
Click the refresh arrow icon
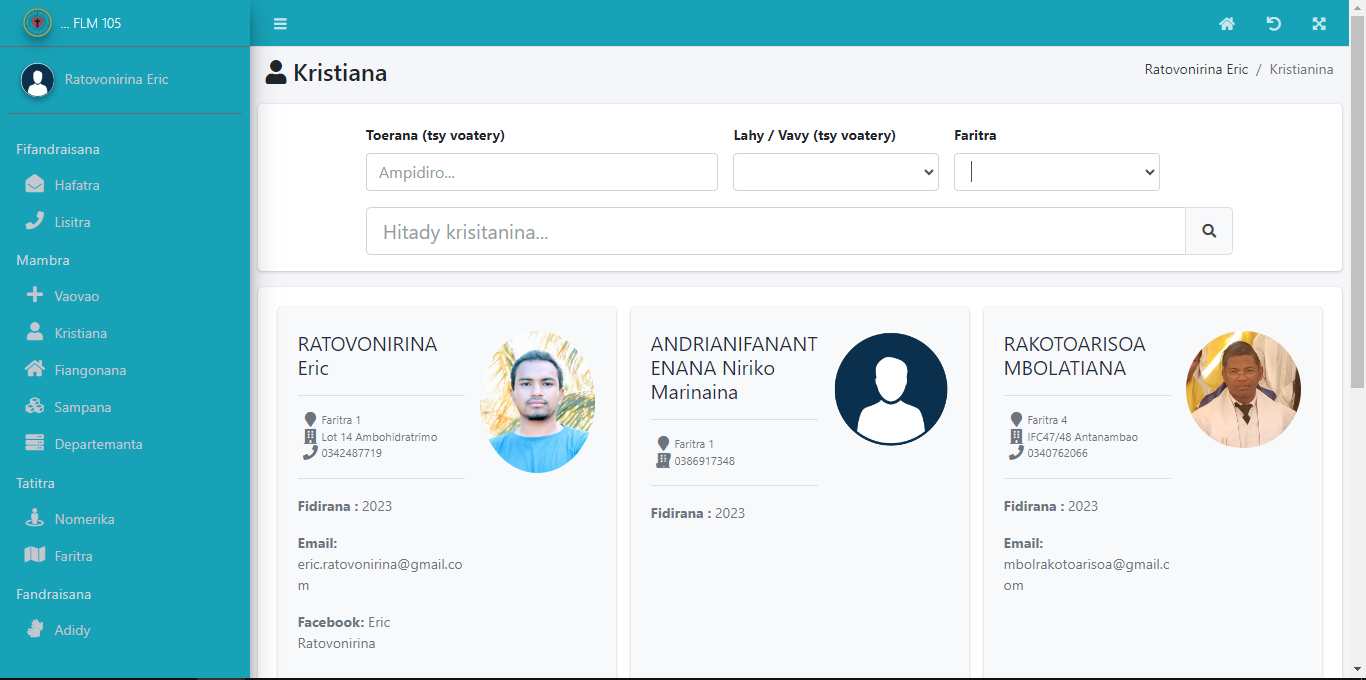pyautogui.click(x=1273, y=24)
